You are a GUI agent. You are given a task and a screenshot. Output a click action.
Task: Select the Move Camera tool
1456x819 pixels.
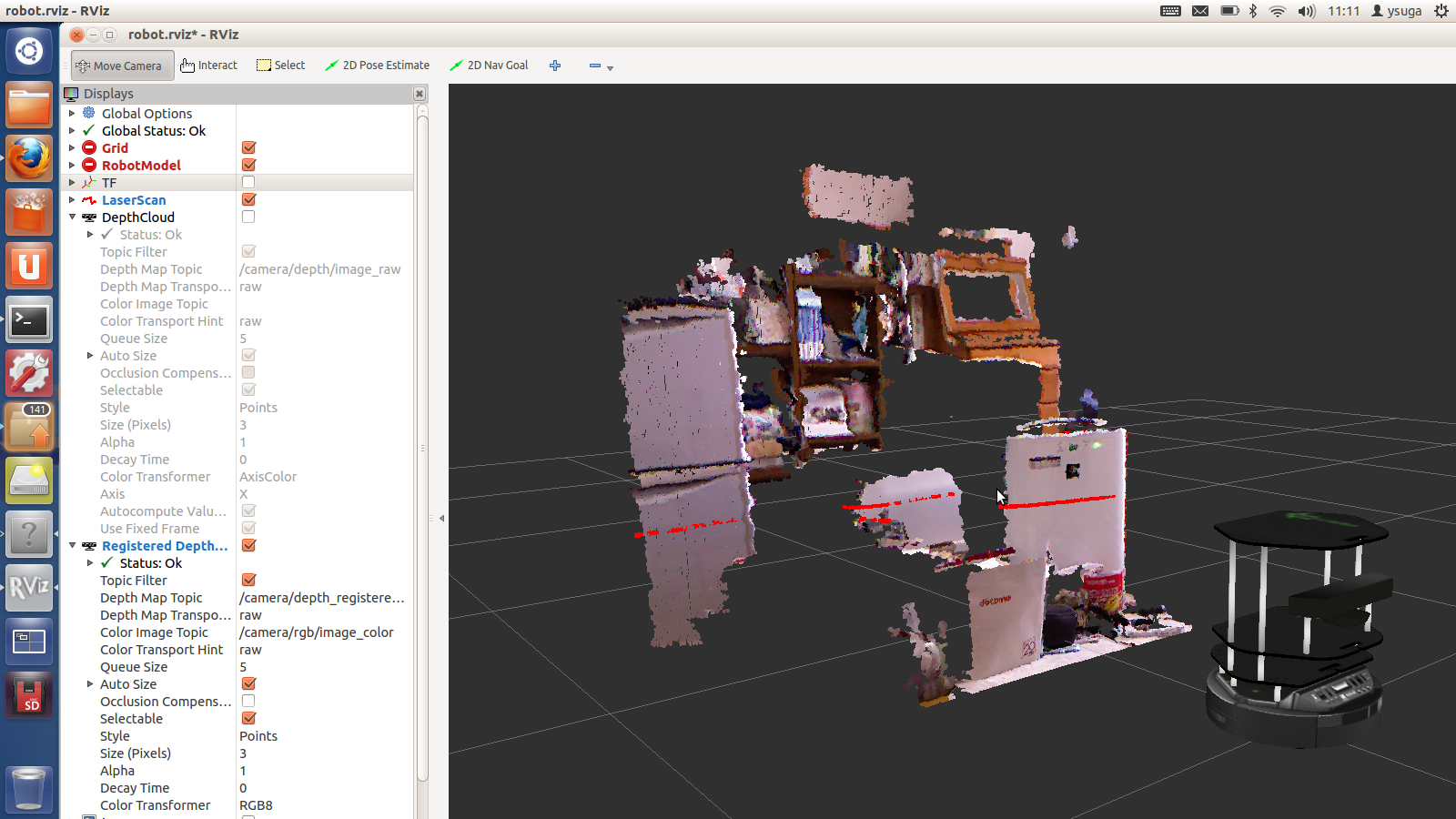(x=118, y=66)
